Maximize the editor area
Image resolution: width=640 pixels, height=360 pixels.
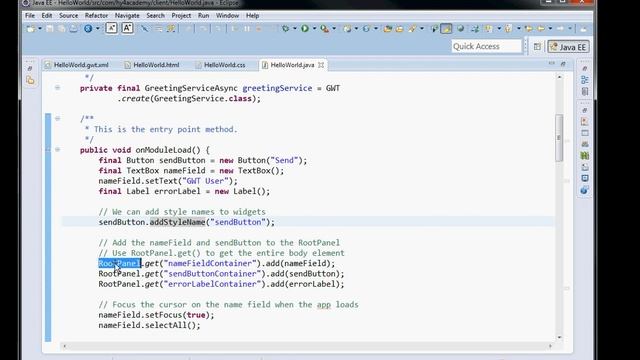click(563, 64)
